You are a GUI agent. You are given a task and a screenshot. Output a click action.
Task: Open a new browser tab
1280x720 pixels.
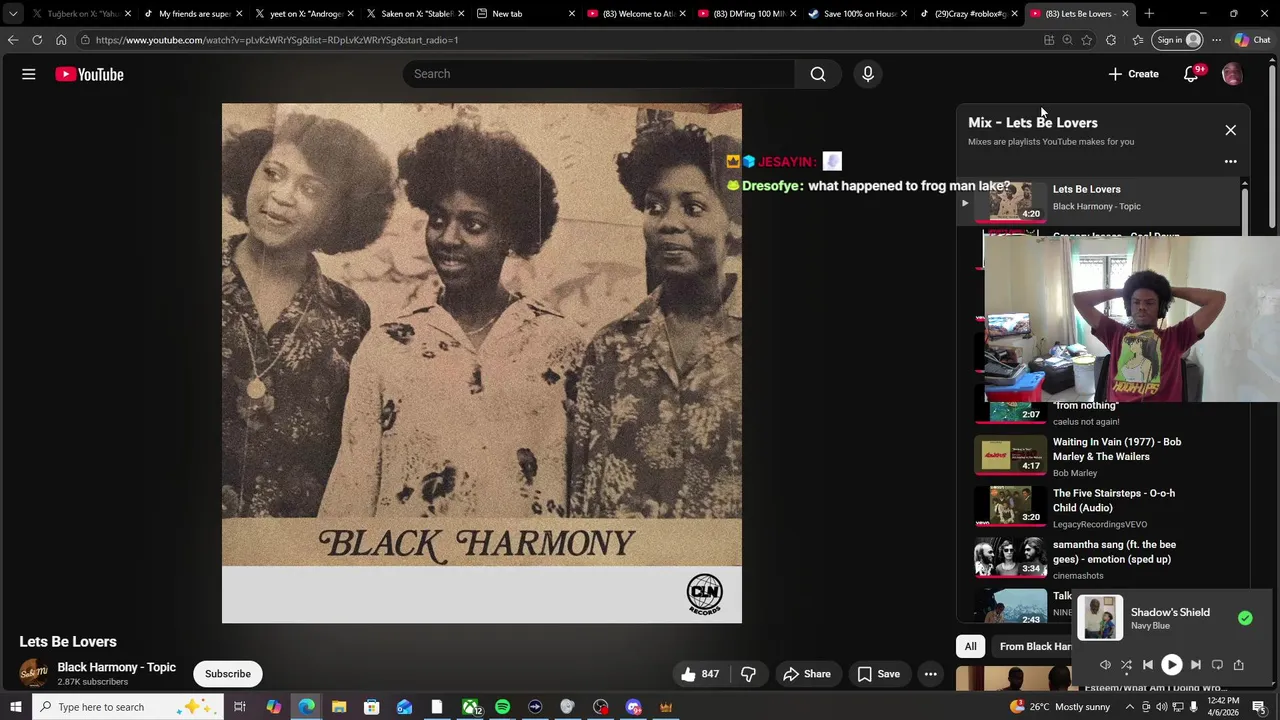1149,14
